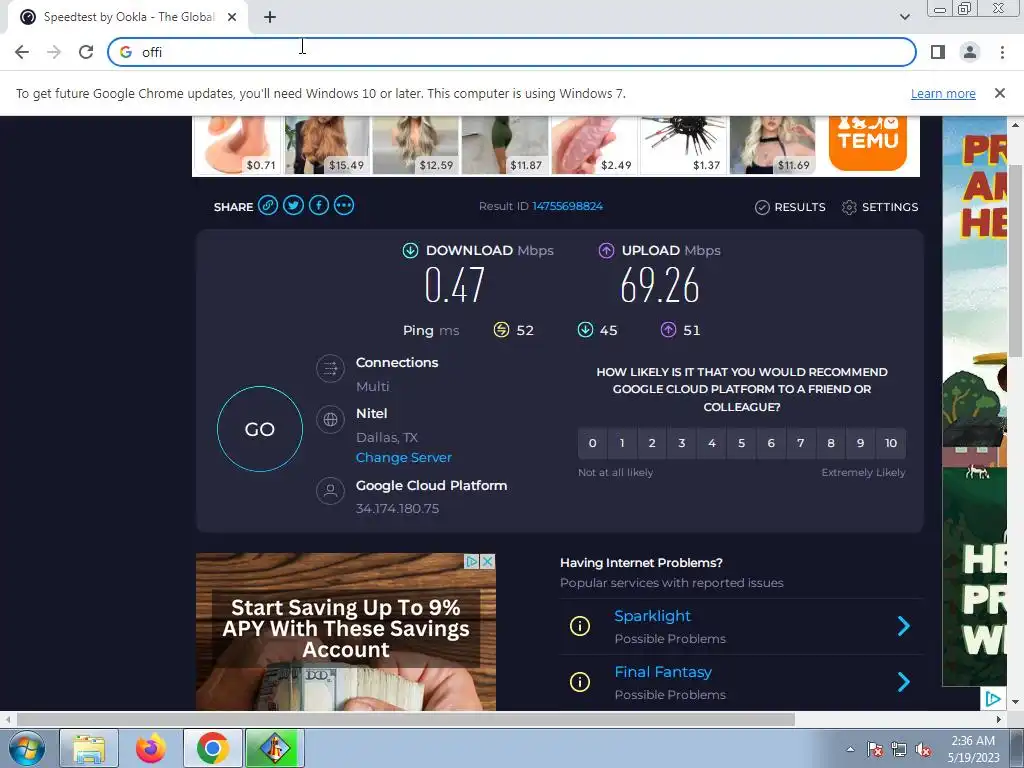Click the Final Fantasy info icon
This screenshot has width=1024, height=768.
pos(580,682)
